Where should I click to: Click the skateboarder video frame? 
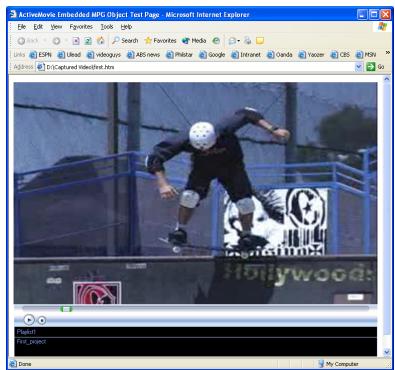pyautogui.click(x=195, y=193)
